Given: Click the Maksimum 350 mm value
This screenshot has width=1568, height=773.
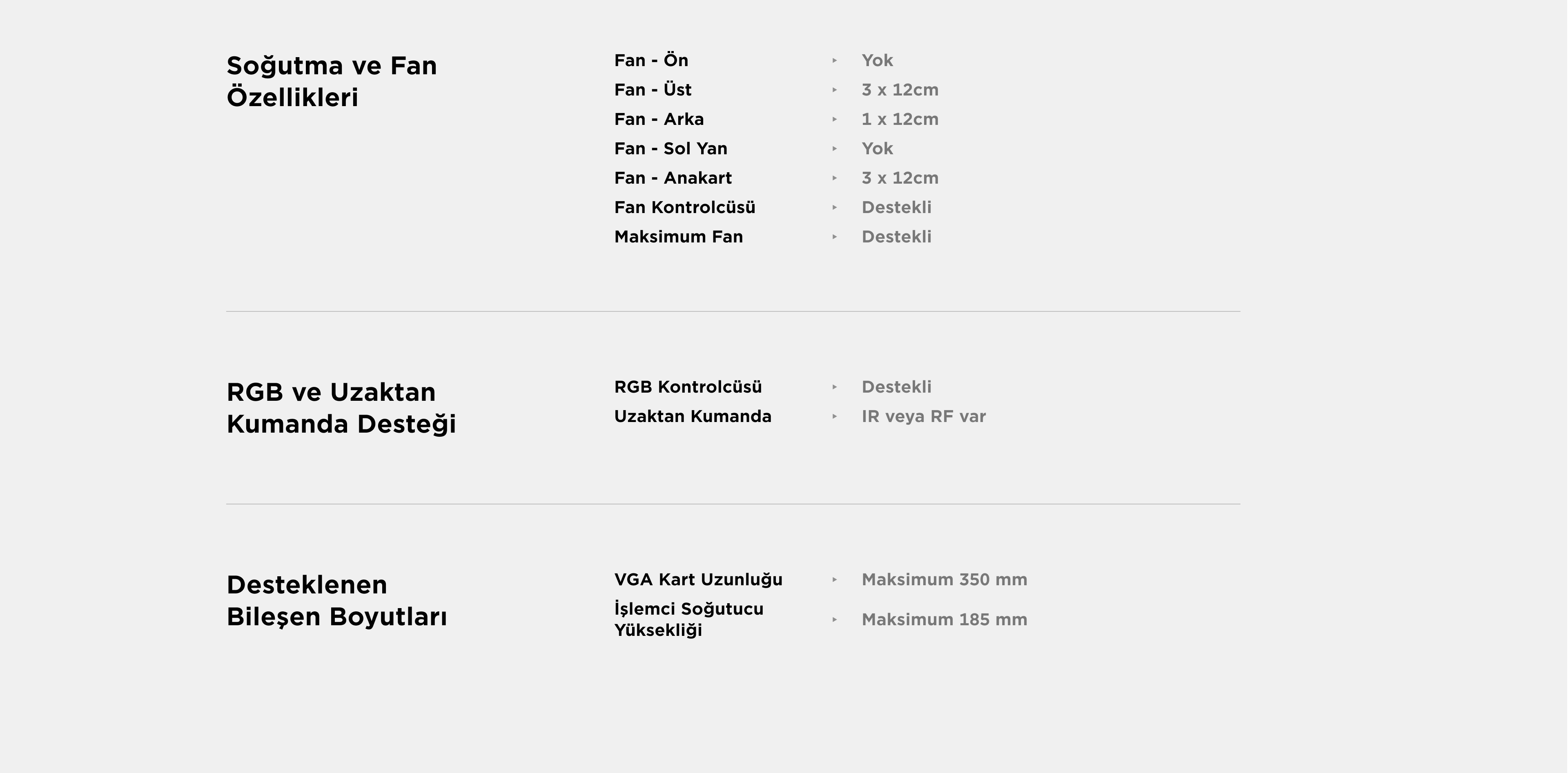Looking at the screenshot, I should pyautogui.click(x=944, y=580).
